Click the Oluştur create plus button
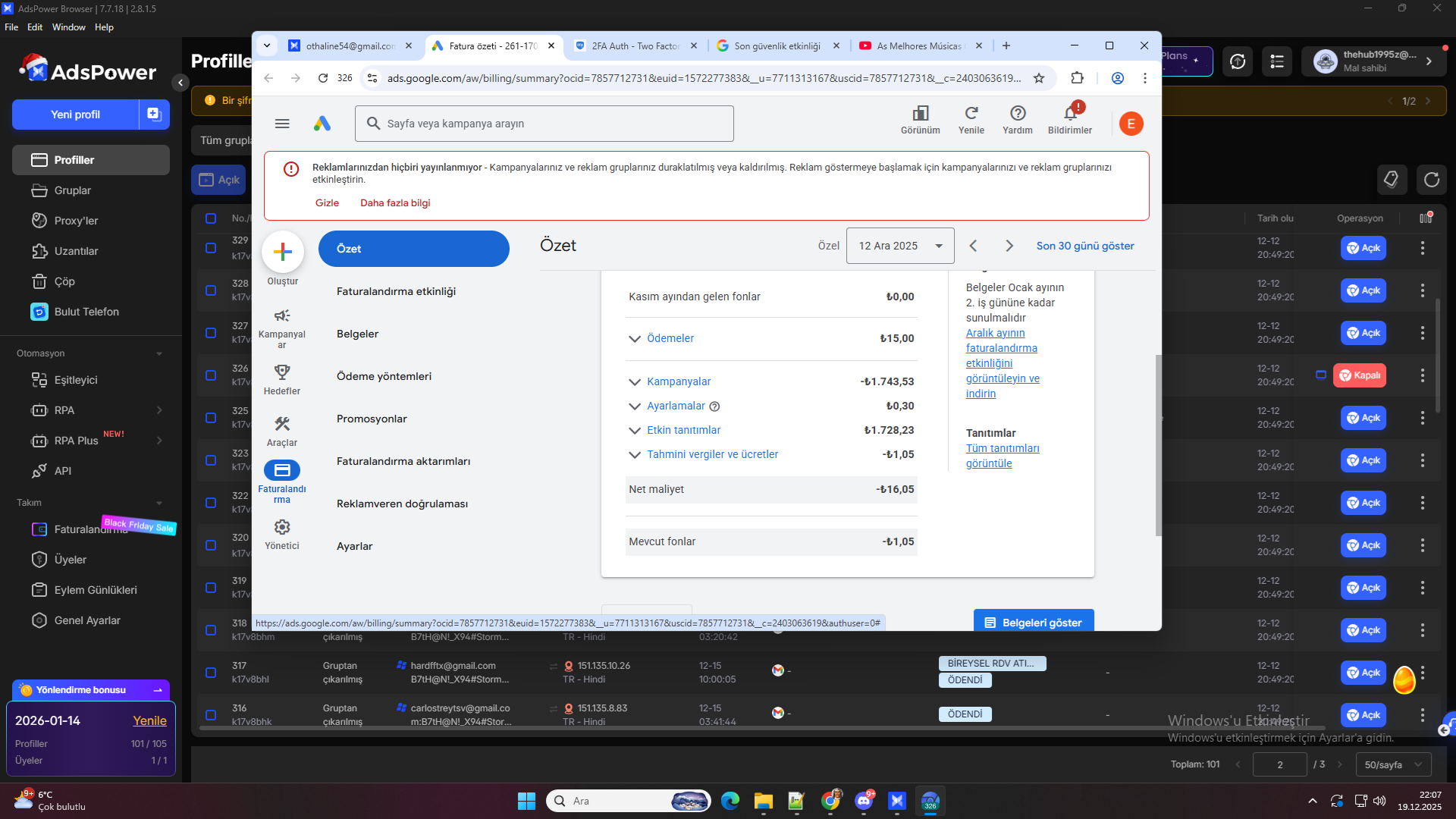This screenshot has width=1456, height=819. point(283,252)
